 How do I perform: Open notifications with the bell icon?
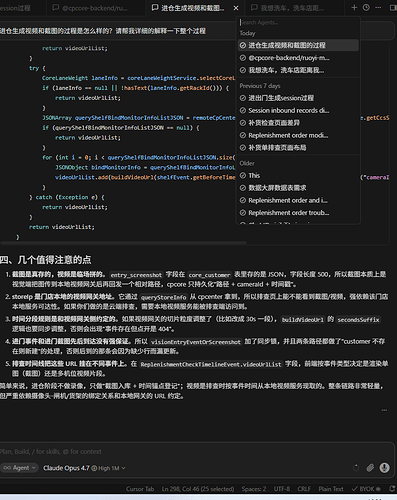click(x=392, y=489)
